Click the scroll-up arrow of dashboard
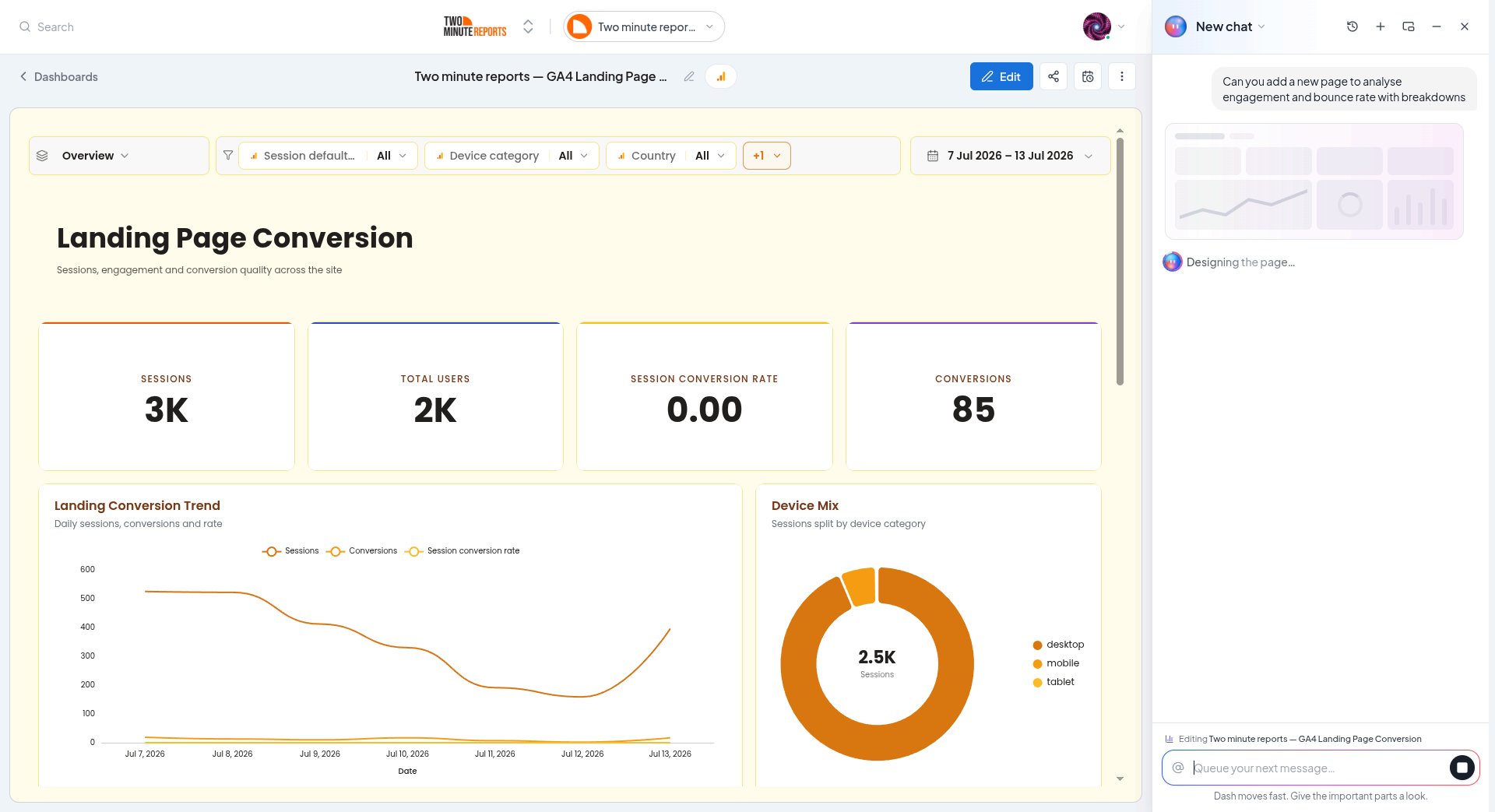This screenshot has height=812, width=1495. (x=1120, y=131)
